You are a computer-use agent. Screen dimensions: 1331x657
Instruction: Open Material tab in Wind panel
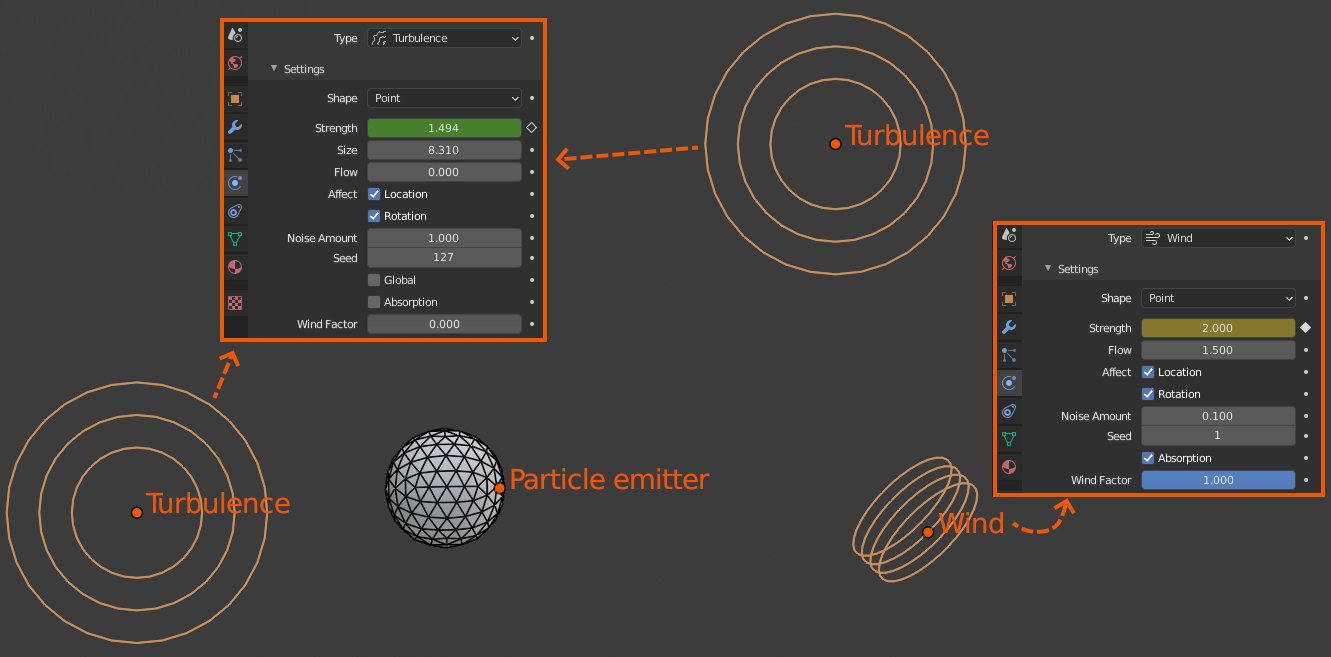coord(1009,467)
